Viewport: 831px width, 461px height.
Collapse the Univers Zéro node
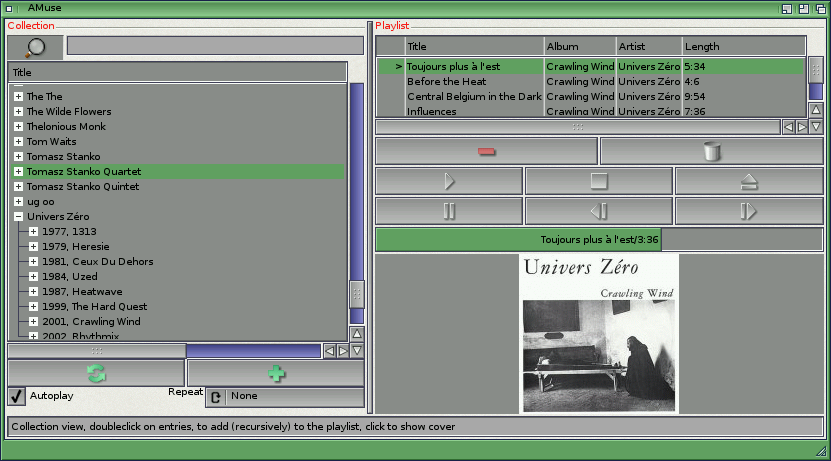coord(19,216)
